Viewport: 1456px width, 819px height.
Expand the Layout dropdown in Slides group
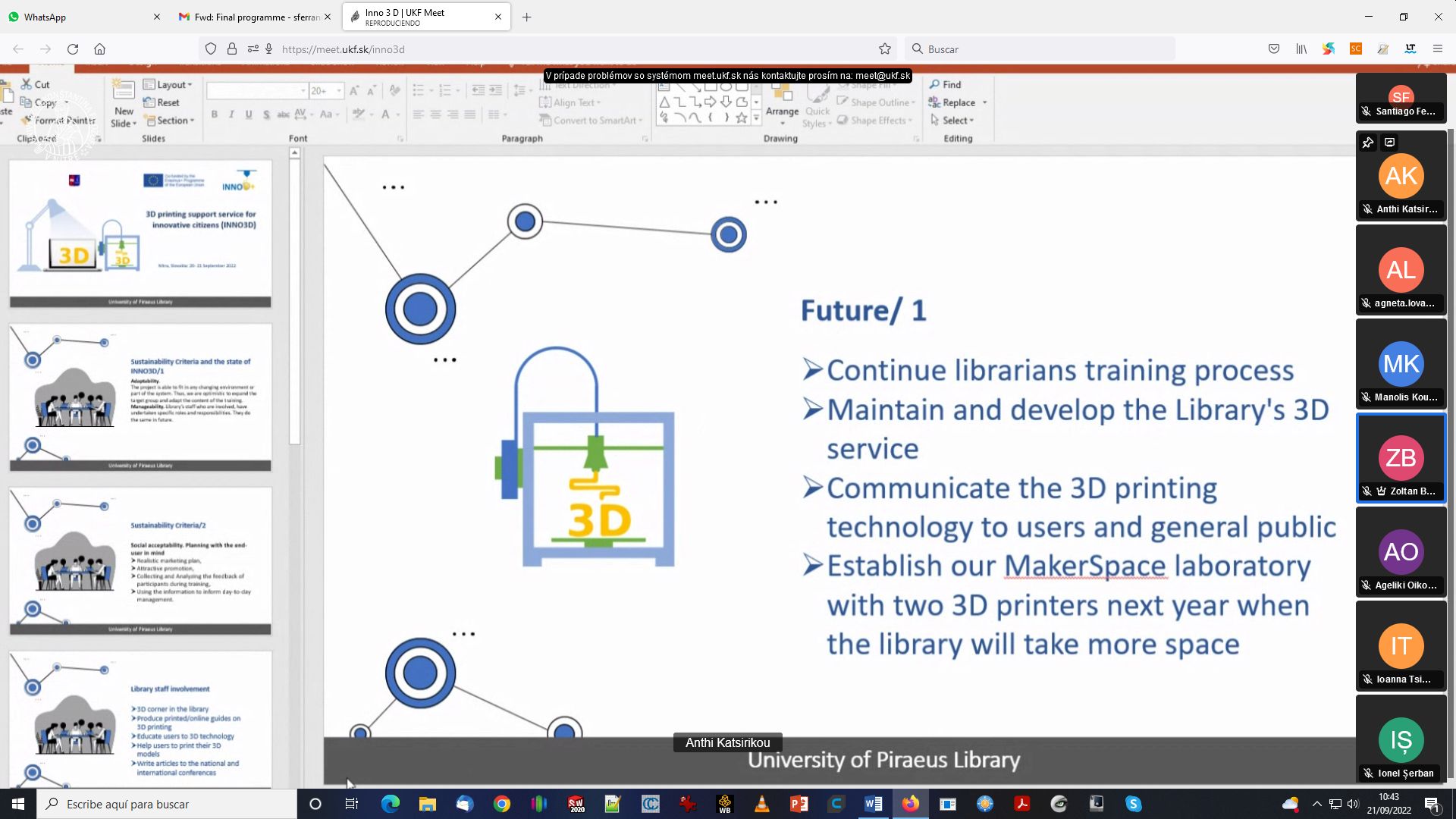[x=168, y=85]
